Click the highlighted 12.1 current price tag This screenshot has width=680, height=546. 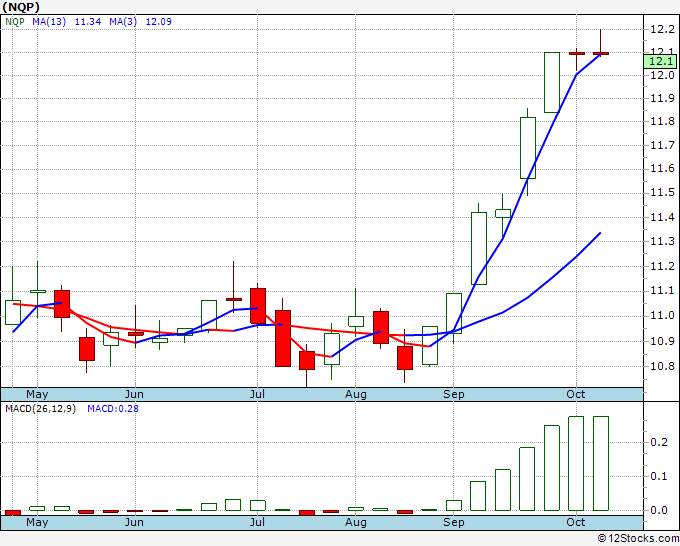coord(661,62)
